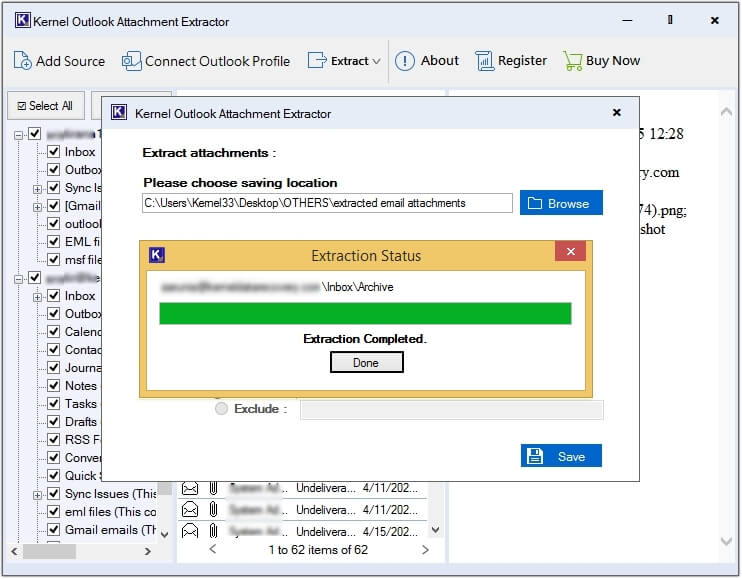Uncheck the EML files folder checkbox
Viewport: 742px width, 579px height.
(x=54, y=242)
